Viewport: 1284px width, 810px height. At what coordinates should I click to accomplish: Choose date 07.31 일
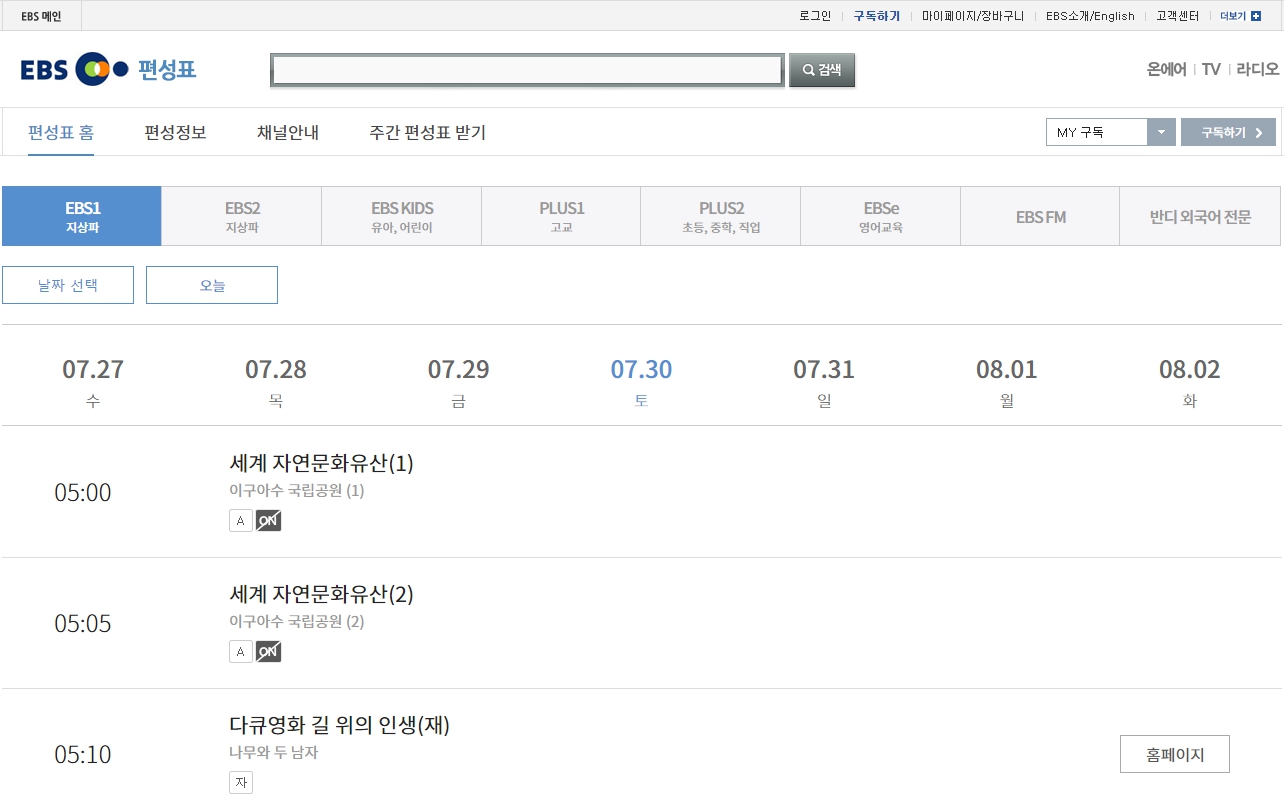click(x=824, y=383)
